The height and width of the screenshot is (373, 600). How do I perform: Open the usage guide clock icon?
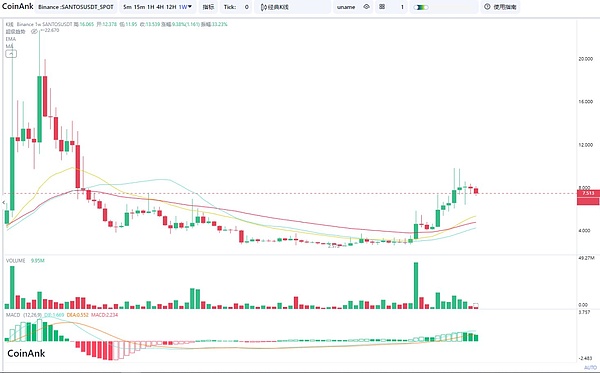[x=487, y=7]
